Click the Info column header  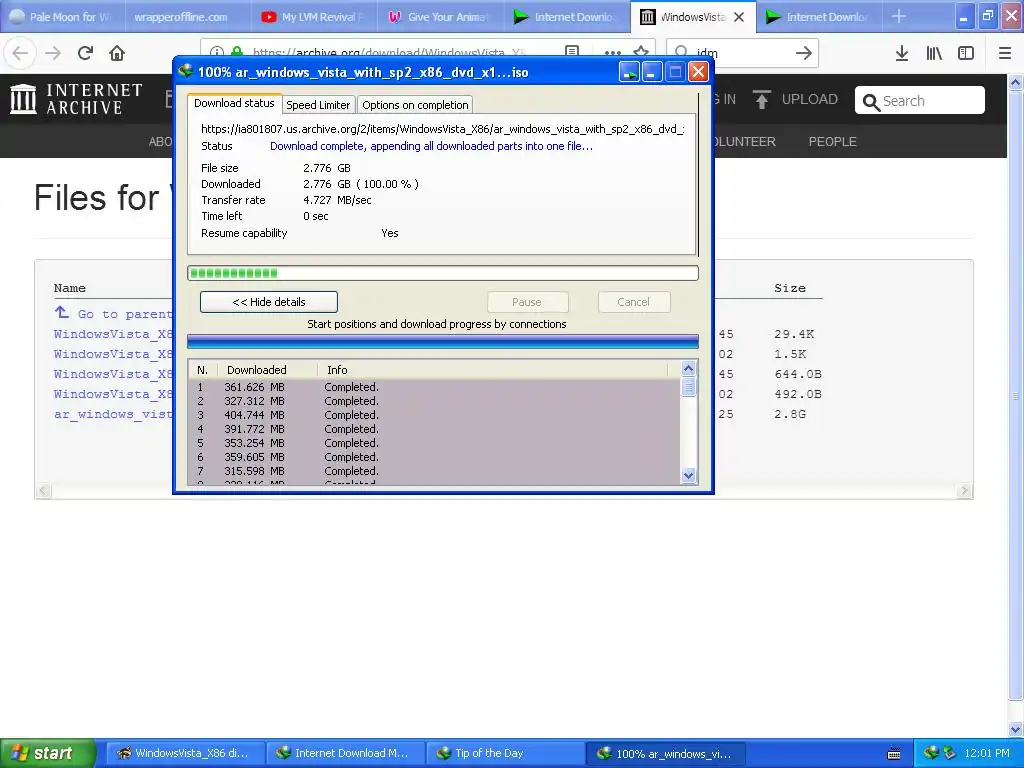tap(493, 370)
